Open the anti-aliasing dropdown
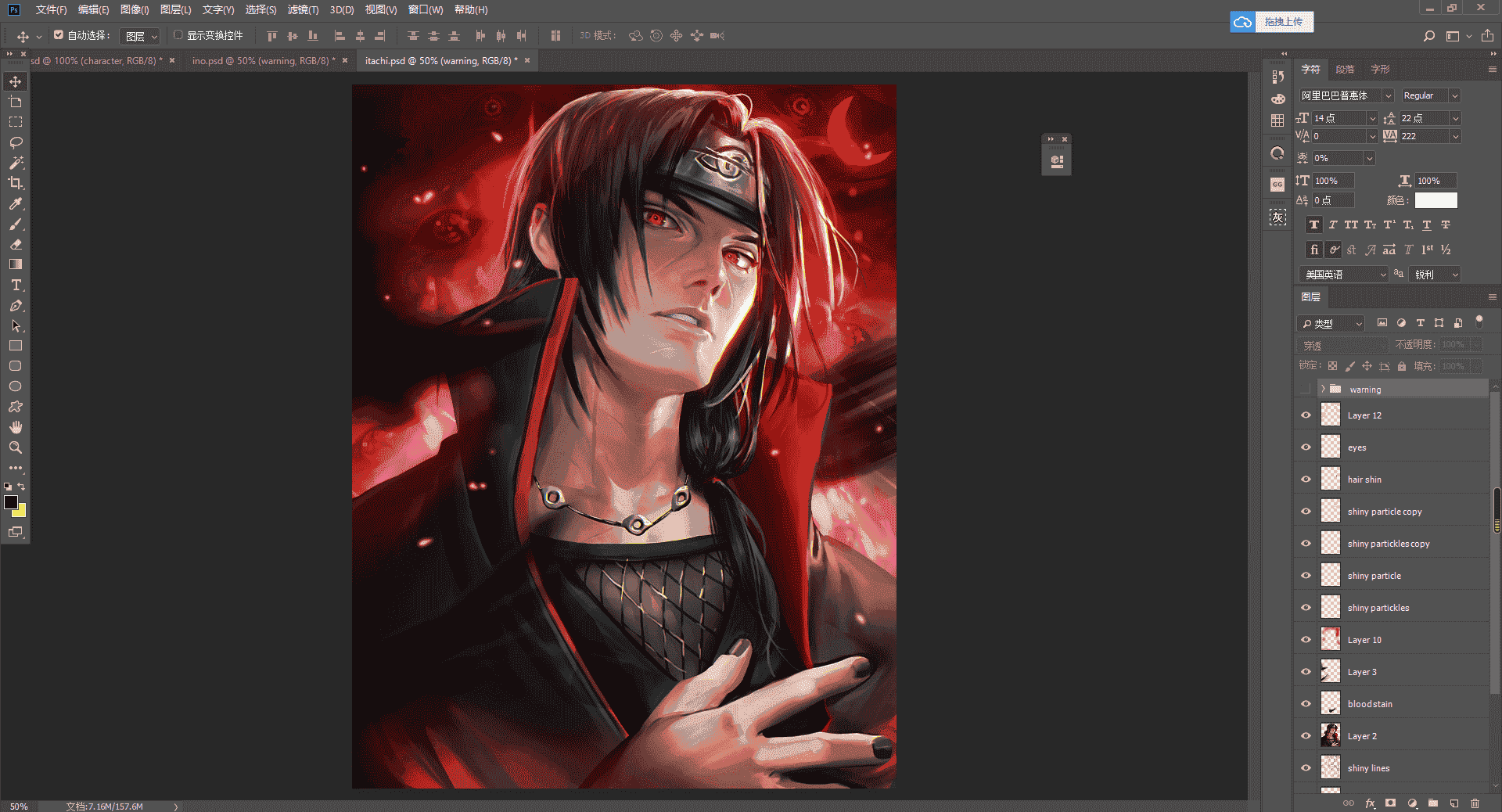 (x=1435, y=275)
